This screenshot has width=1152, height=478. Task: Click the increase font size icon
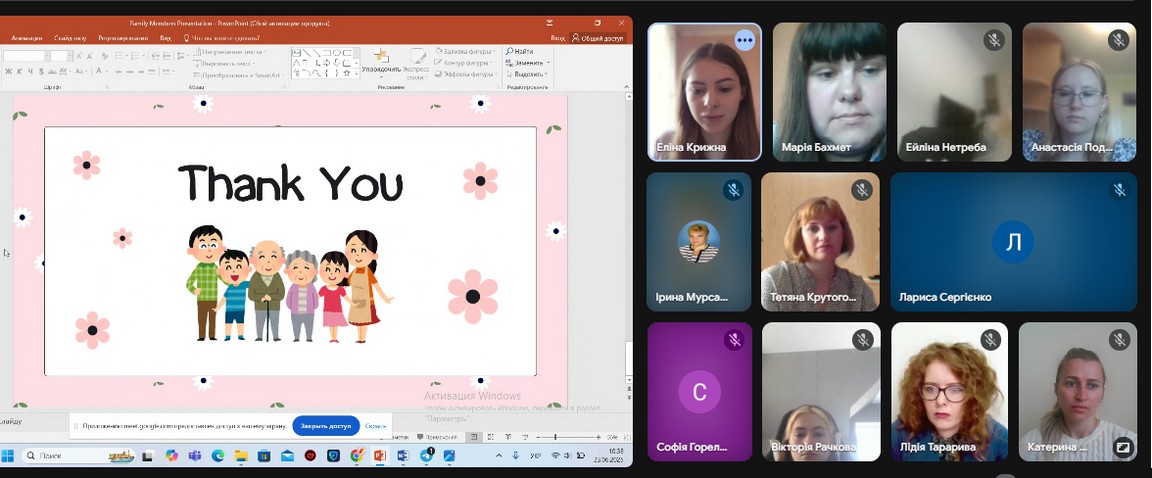click(x=79, y=56)
